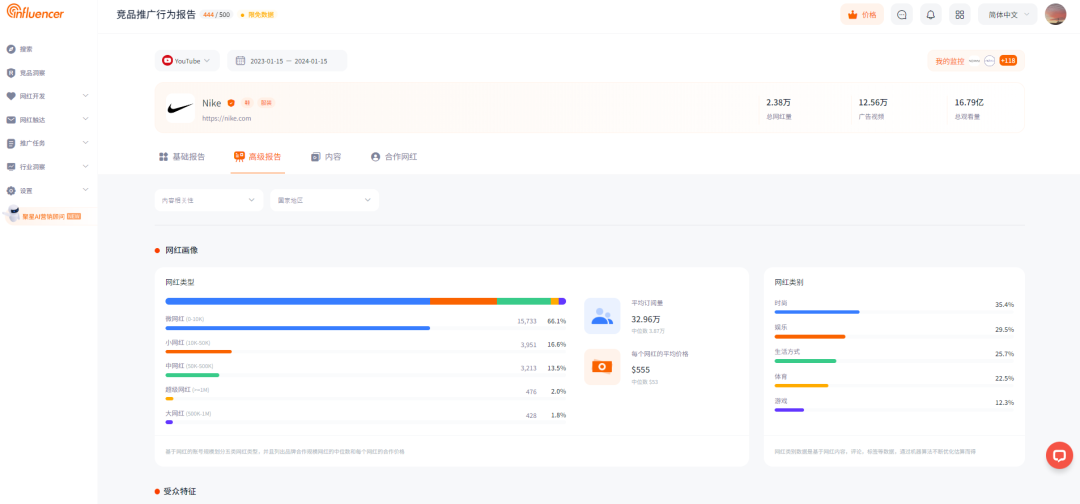
Task: Click the user profile avatar
Action: click(x=1055, y=14)
